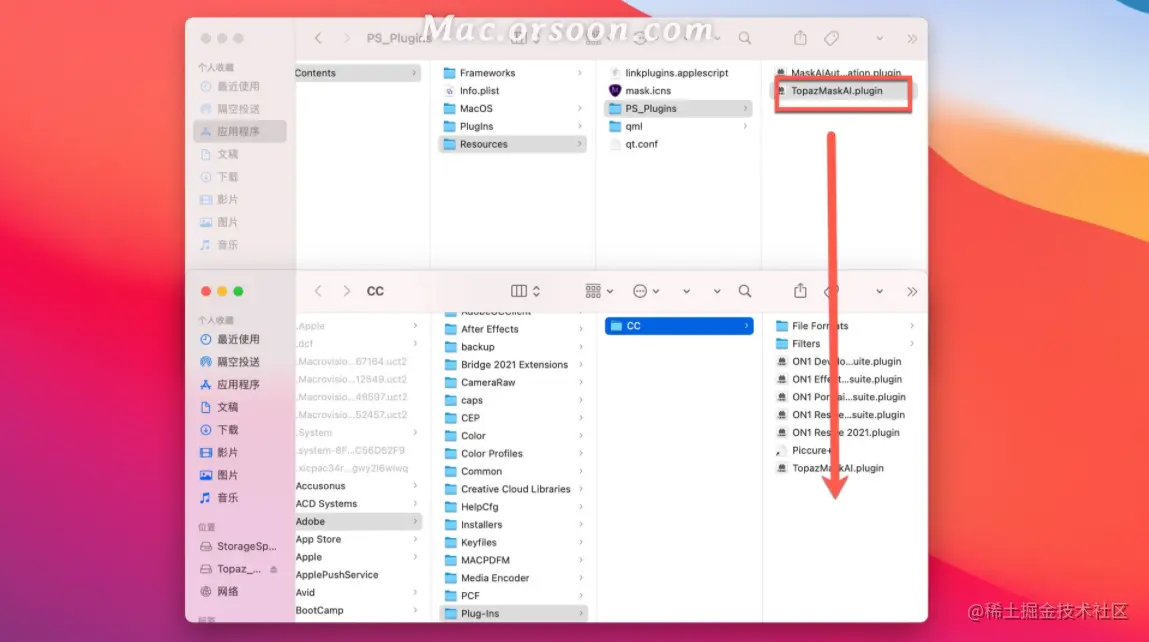The height and width of the screenshot is (642, 1149).
Task: Open 下载 in CC window sidebar
Action: point(219,429)
